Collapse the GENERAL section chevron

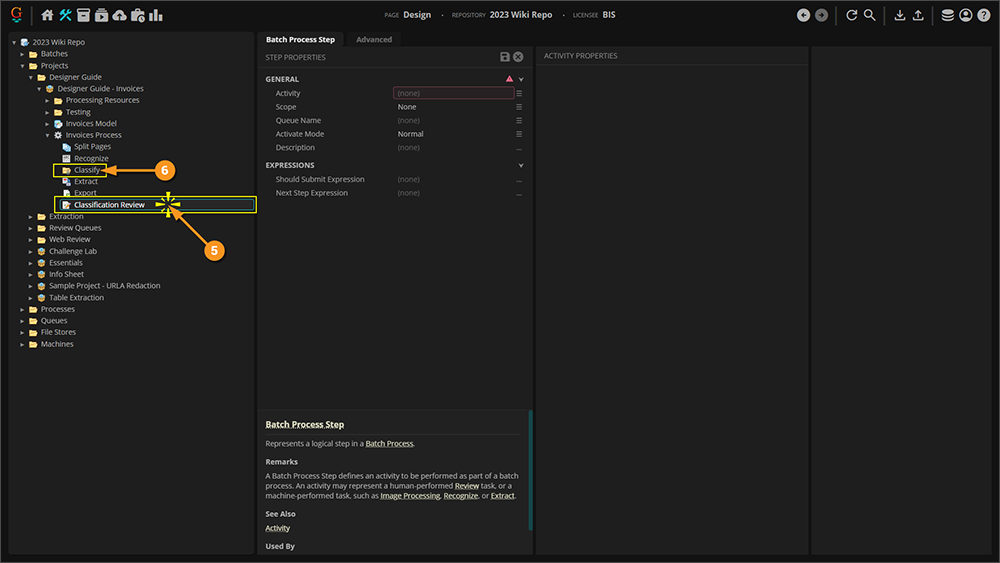coord(521,79)
